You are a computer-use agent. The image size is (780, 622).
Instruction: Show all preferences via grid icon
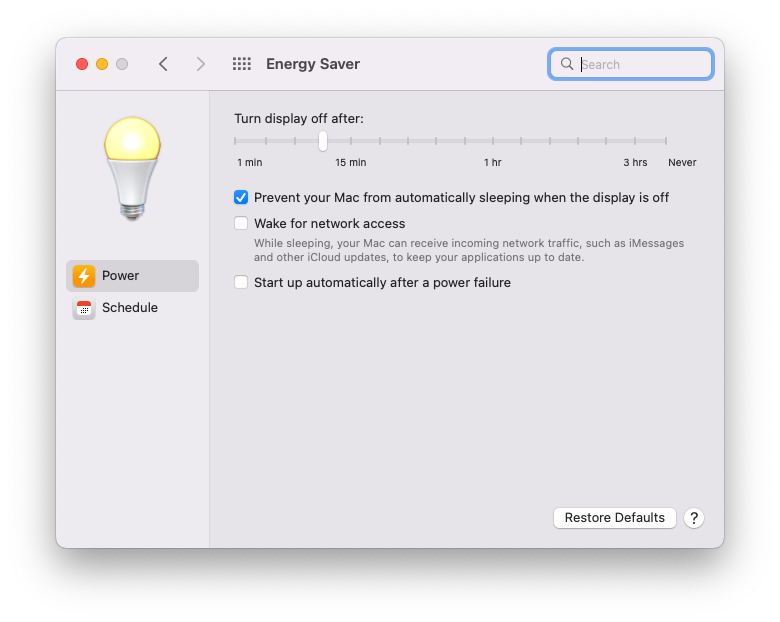(242, 64)
